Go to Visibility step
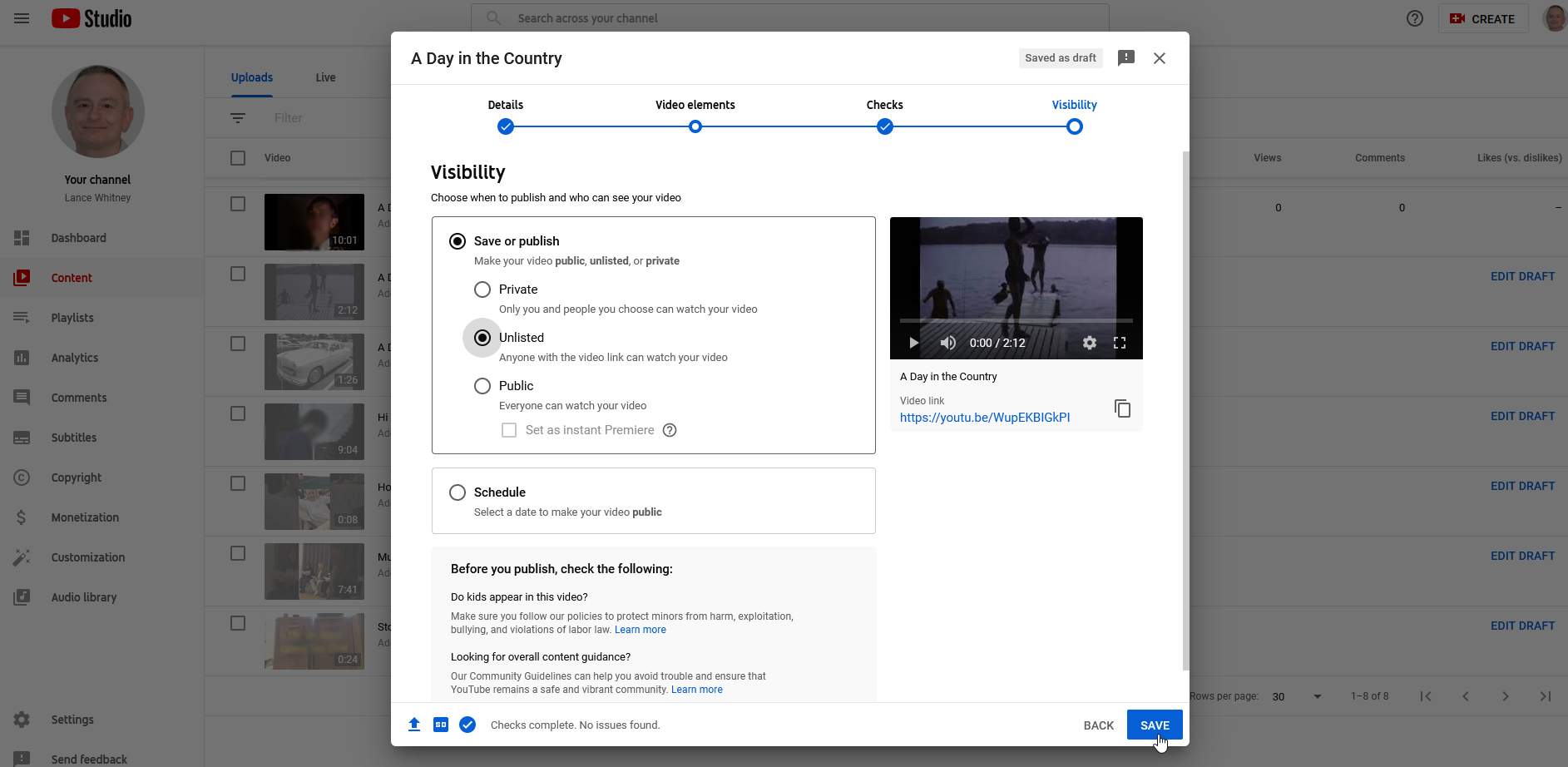Viewport: 1568px width, 767px height. point(1075,116)
